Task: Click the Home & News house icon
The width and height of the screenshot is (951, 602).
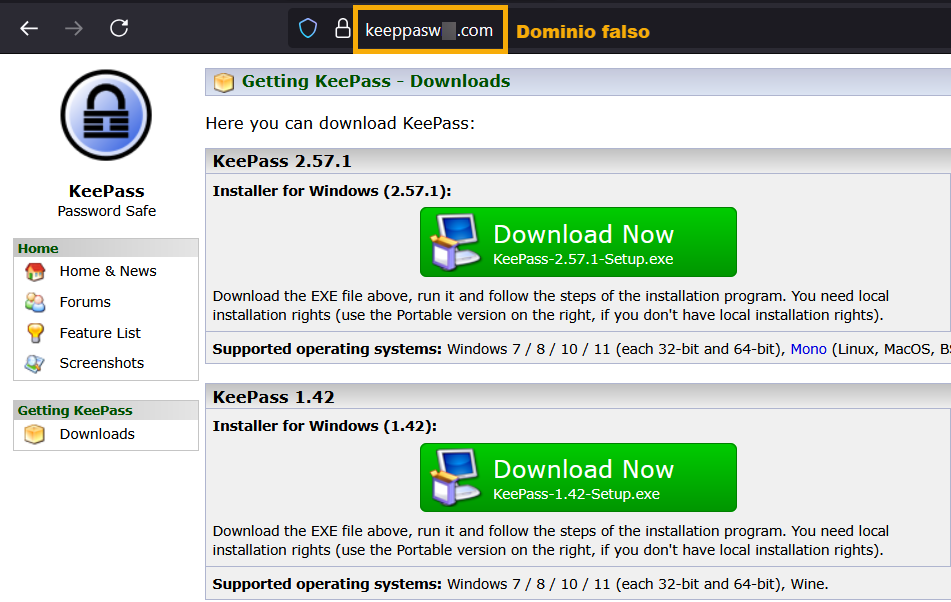Action: (x=35, y=272)
